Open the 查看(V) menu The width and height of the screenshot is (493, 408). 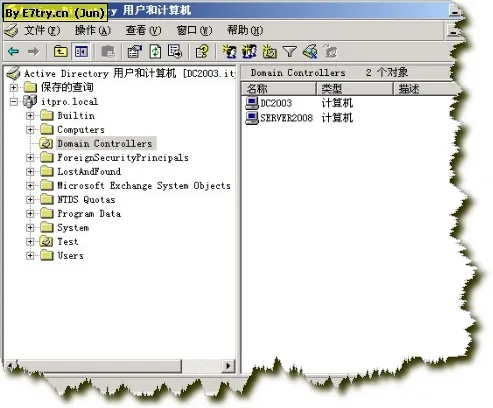coord(143,30)
